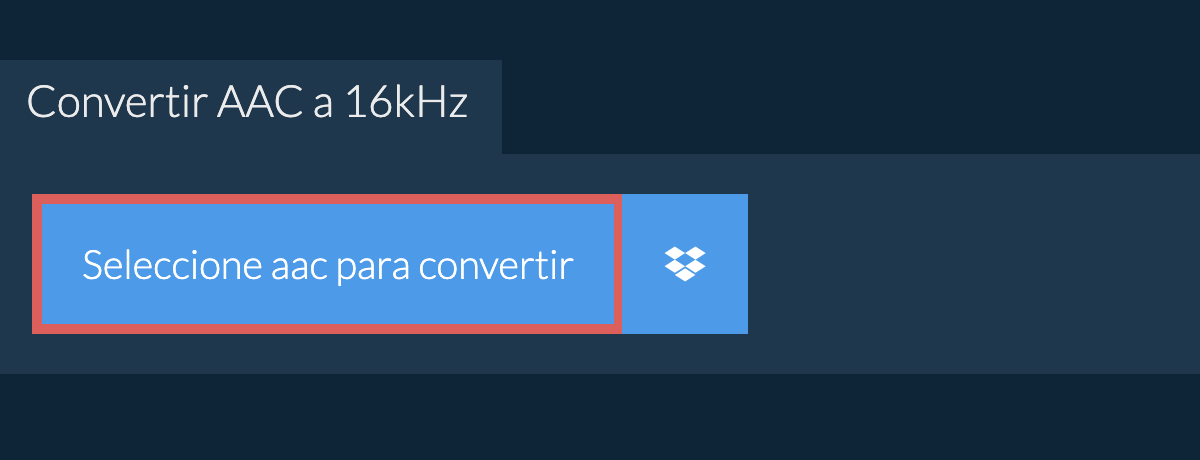The width and height of the screenshot is (1200, 460).
Task: Choose an AAC file from Dropbox
Action: tap(685, 264)
